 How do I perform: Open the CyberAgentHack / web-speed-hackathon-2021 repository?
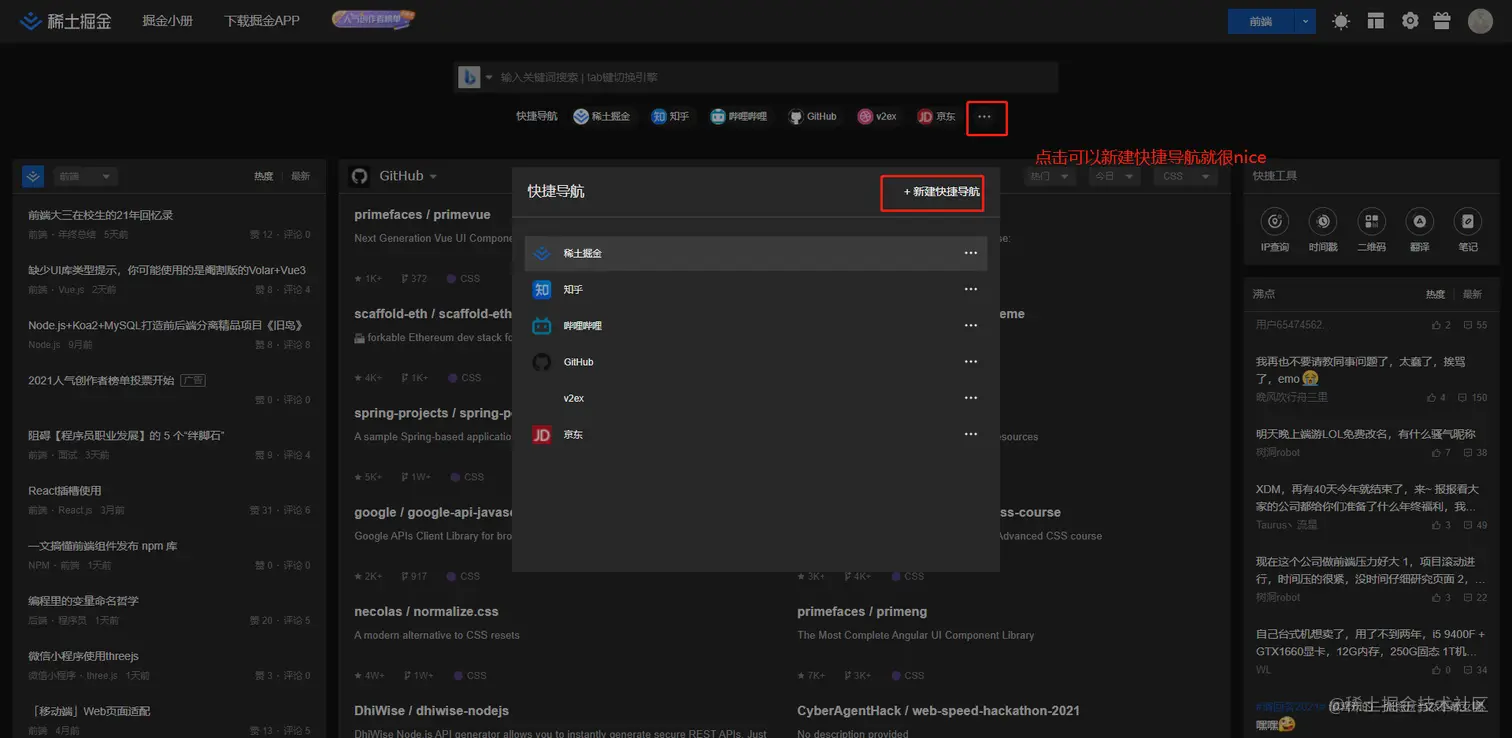click(938, 710)
